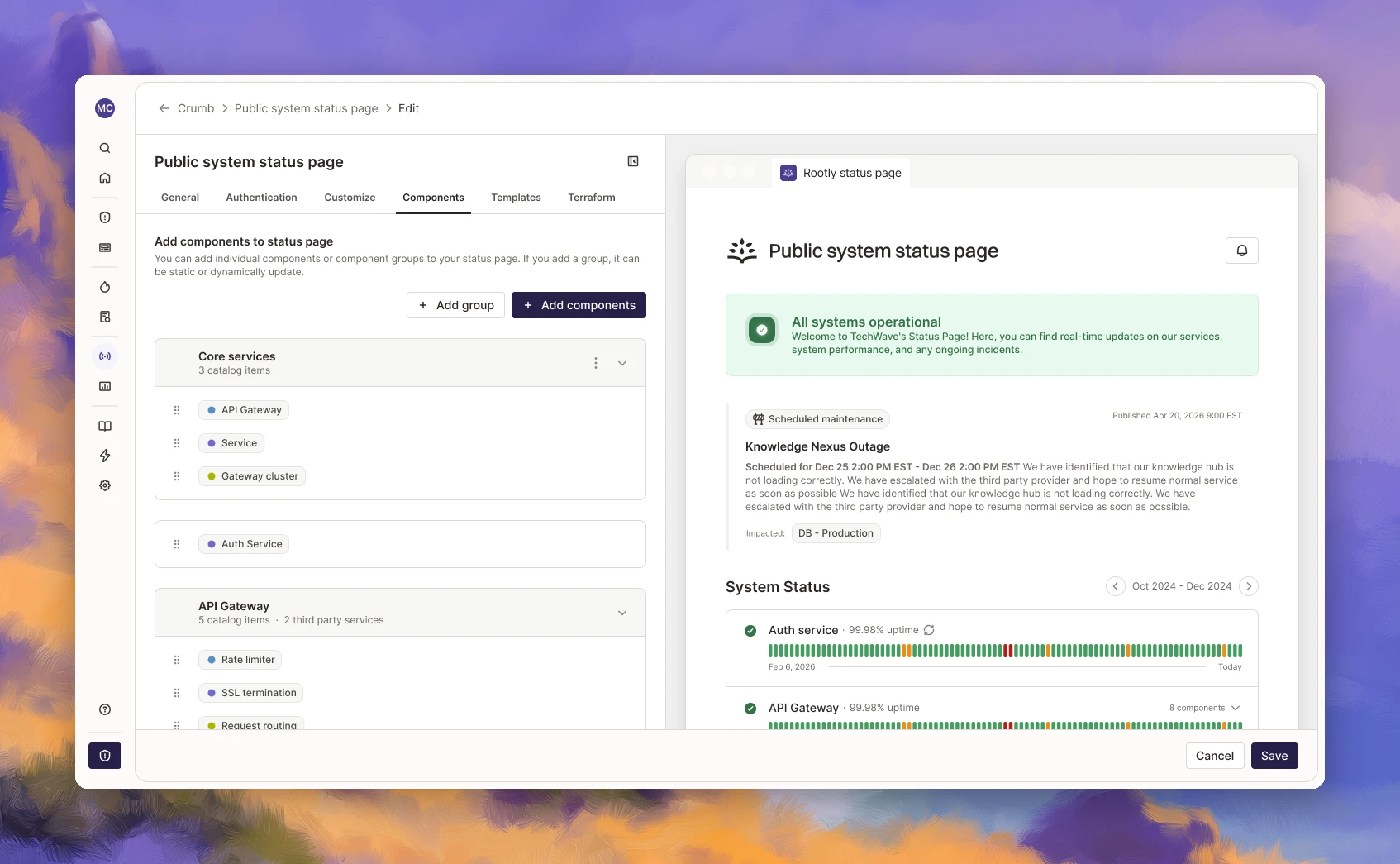Click the bell subscribe icon in preview

1241,251
